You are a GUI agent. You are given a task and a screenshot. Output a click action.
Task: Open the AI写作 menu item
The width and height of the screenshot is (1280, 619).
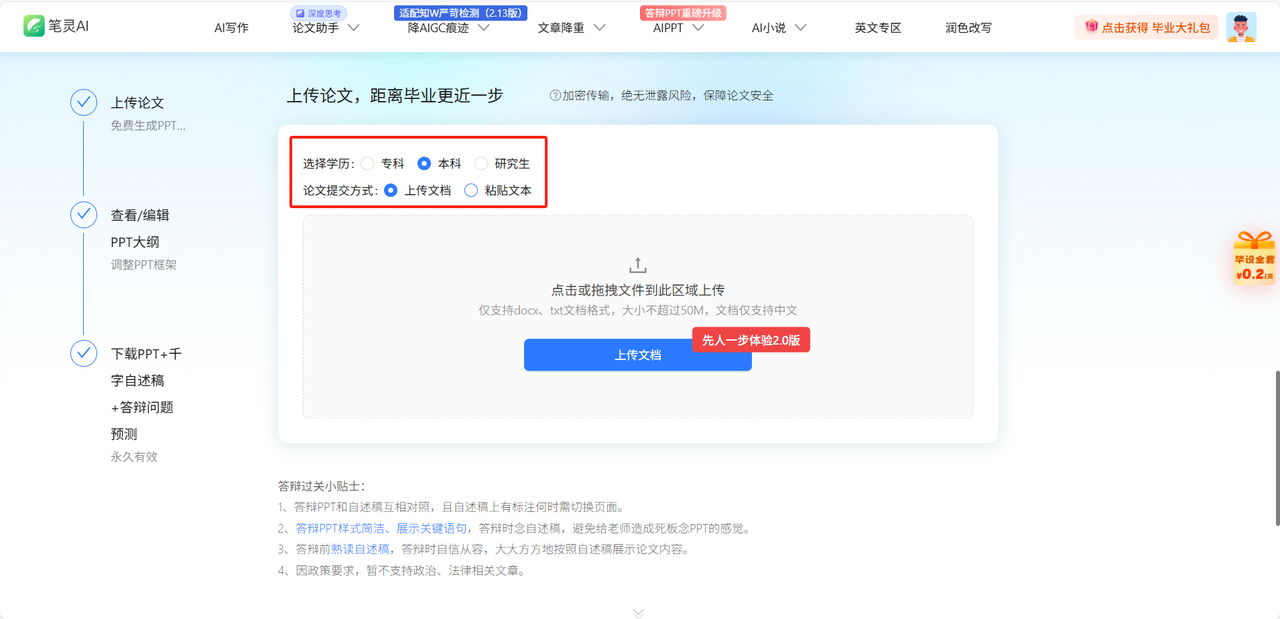tap(231, 28)
